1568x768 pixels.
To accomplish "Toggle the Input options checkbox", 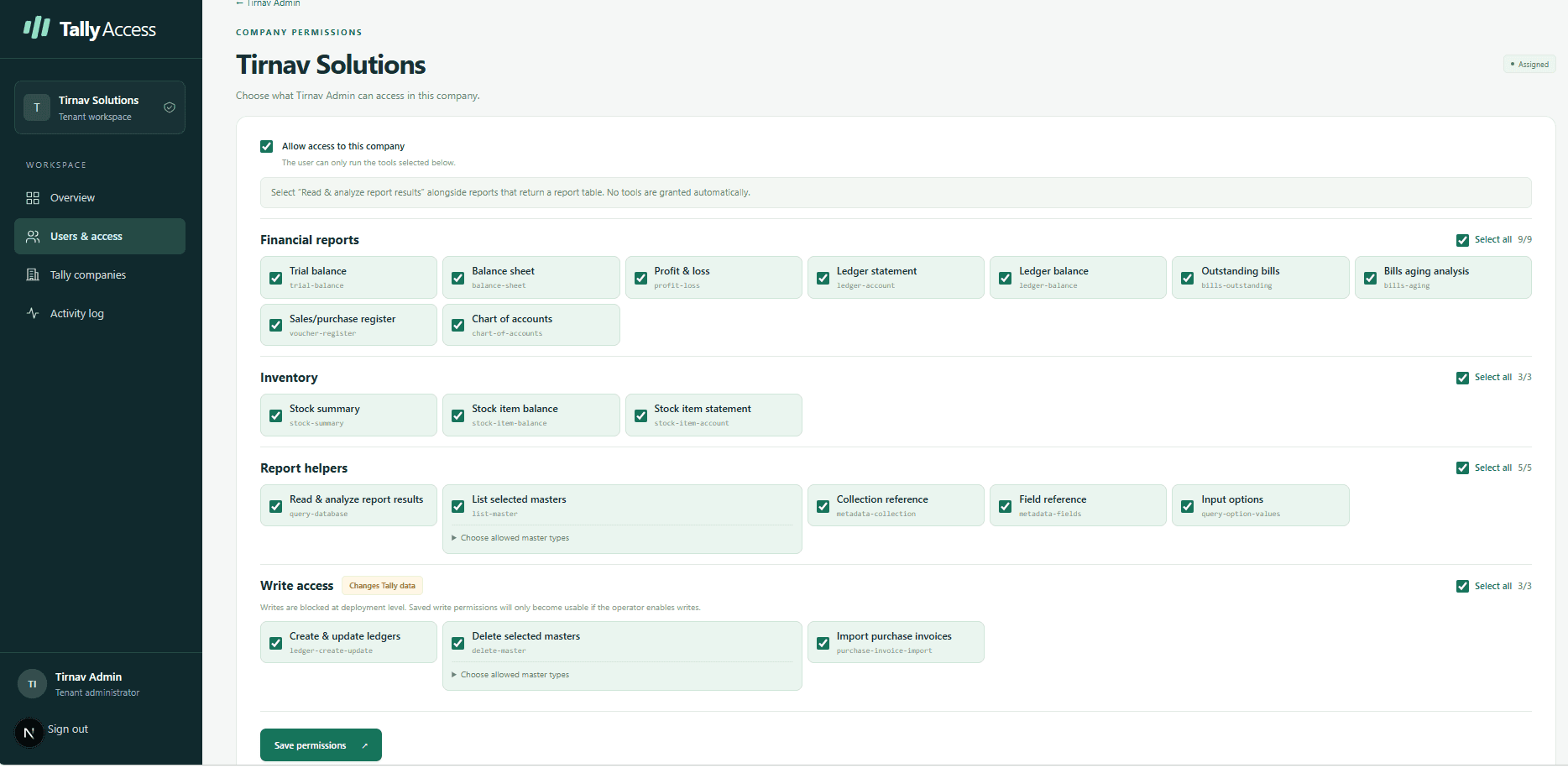I will tap(1188, 506).
